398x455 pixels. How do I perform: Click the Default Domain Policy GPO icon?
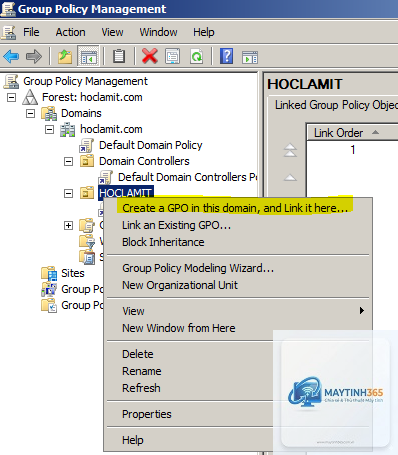pyautogui.click(x=87, y=145)
